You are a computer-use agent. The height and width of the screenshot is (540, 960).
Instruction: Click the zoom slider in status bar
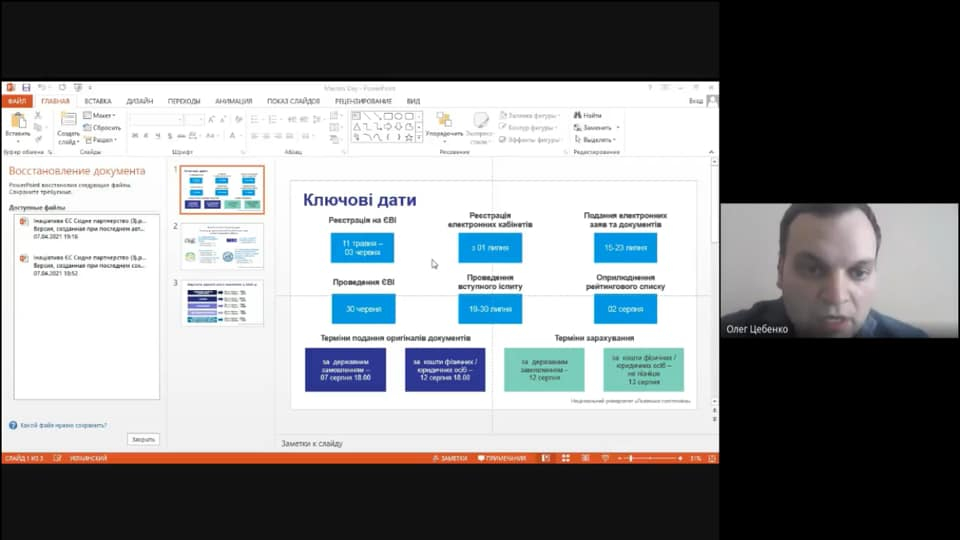[x=650, y=458]
